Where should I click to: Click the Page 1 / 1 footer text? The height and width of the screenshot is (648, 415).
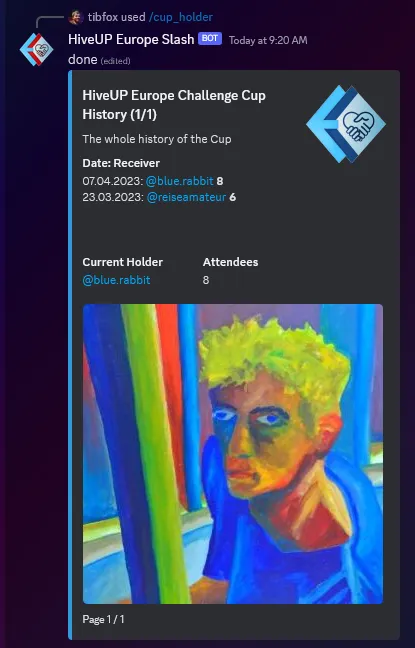(x=103, y=619)
